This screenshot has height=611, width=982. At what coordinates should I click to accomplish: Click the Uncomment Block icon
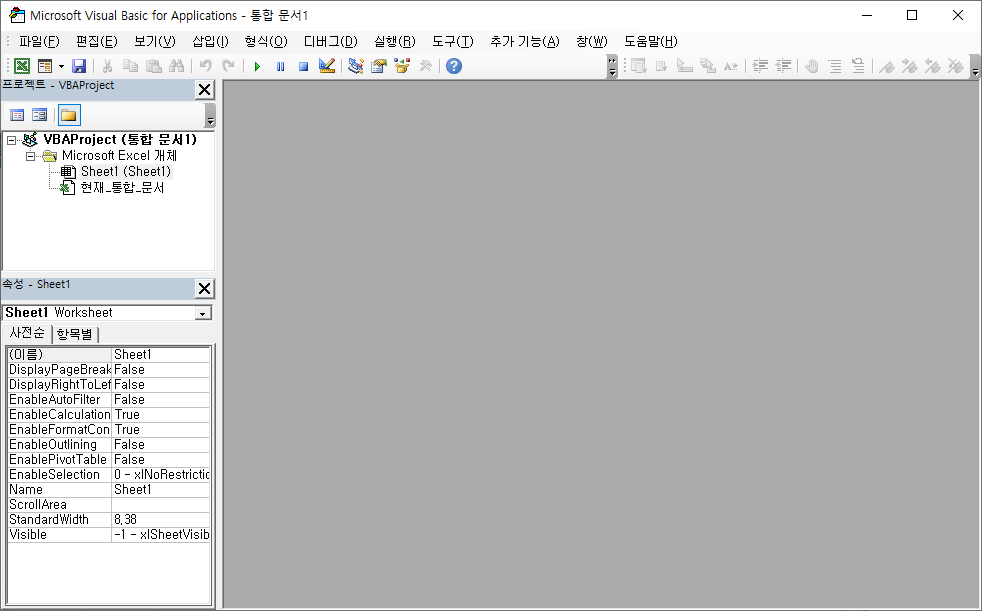[859, 66]
